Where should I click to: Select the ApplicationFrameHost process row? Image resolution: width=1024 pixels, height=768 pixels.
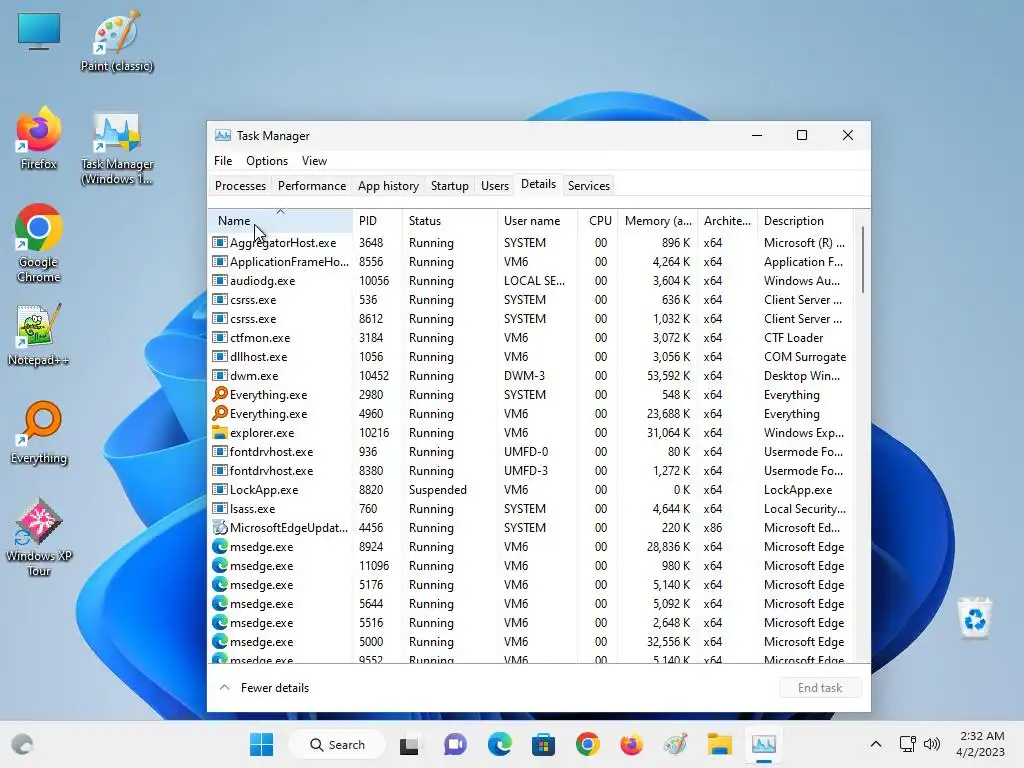point(530,262)
